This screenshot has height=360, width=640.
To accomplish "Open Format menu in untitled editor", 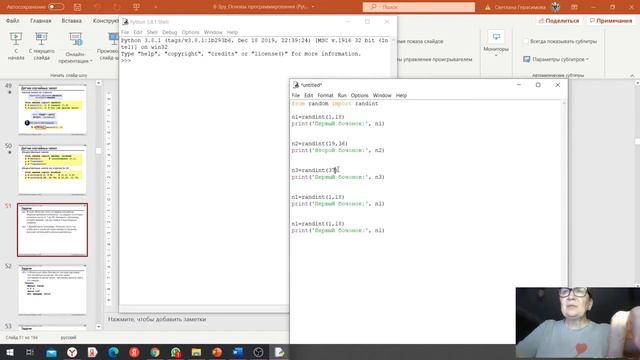I will [x=325, y=95].
